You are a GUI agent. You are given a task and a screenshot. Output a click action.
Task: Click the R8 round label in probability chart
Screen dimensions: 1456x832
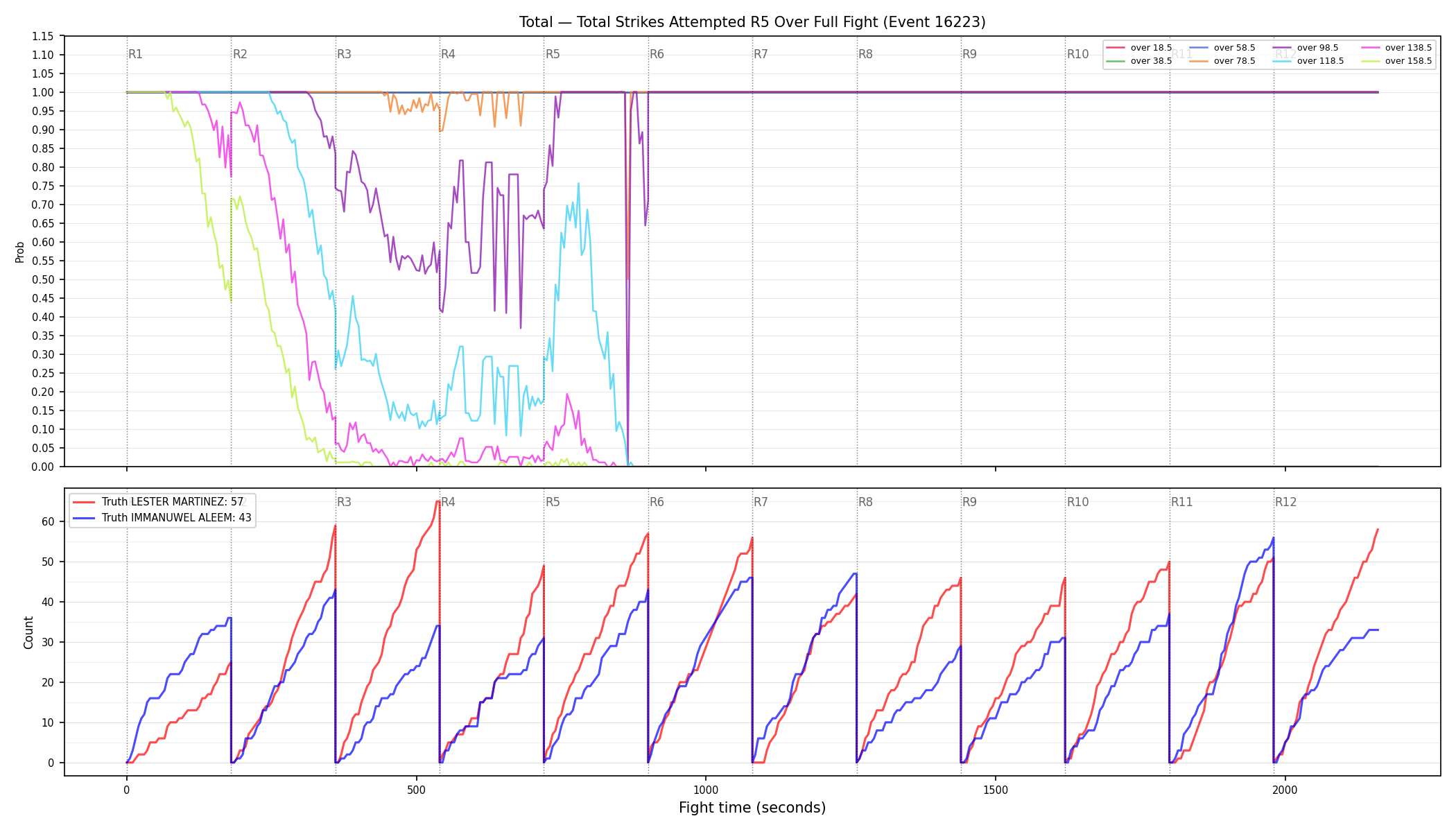click(866, 54)
